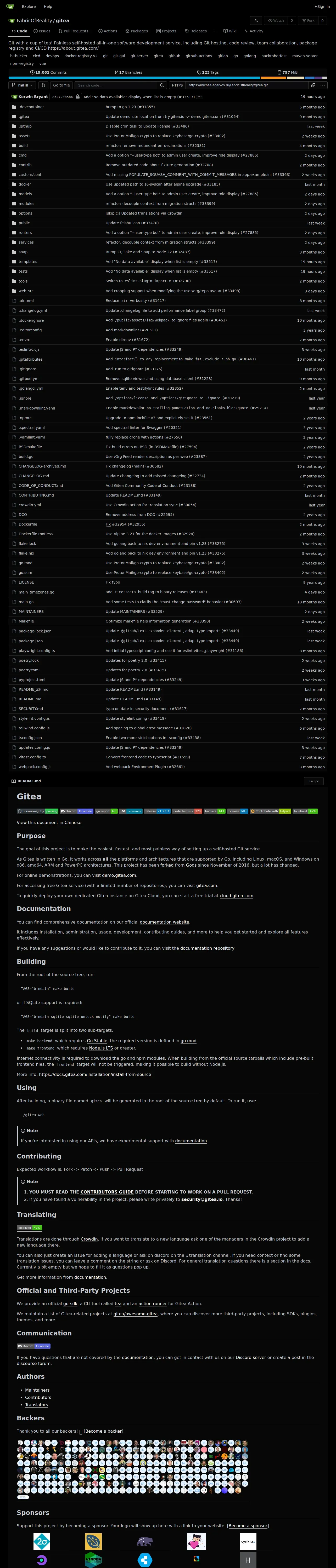Click the README.md file icon in list
Screen dimensions: 336x1568
click(14, 699)
